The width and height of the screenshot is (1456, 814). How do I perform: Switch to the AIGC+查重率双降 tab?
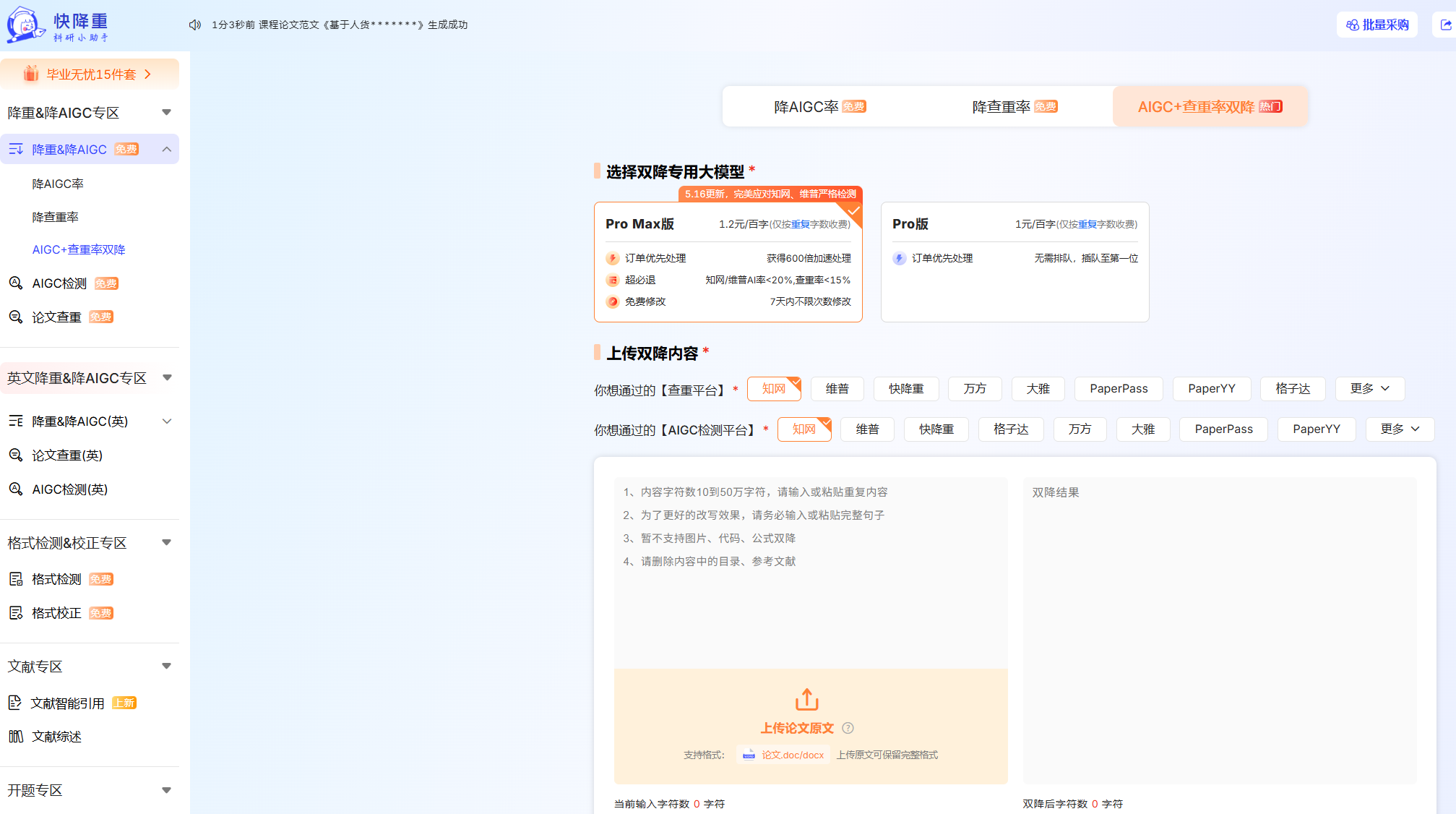1210,107
